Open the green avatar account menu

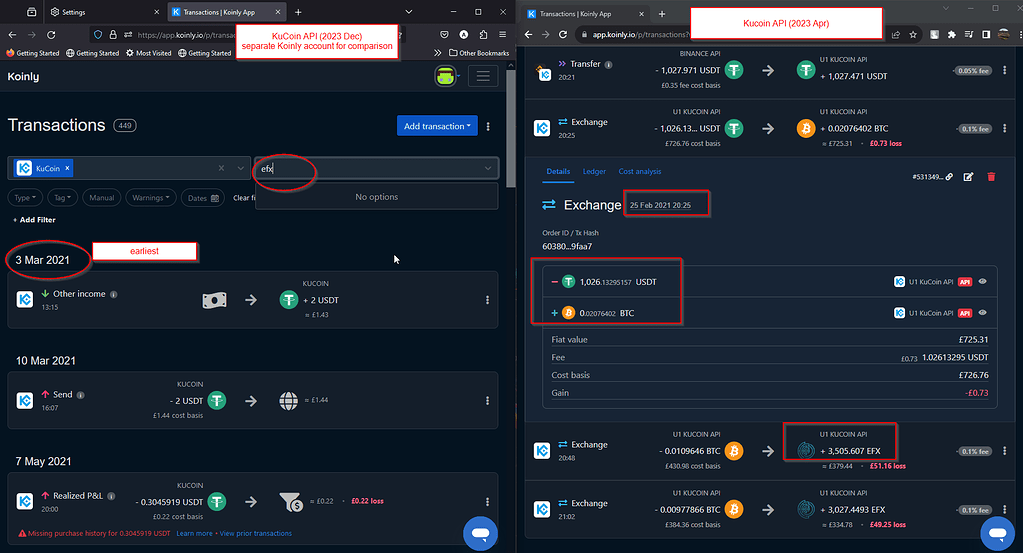[446, 76]
